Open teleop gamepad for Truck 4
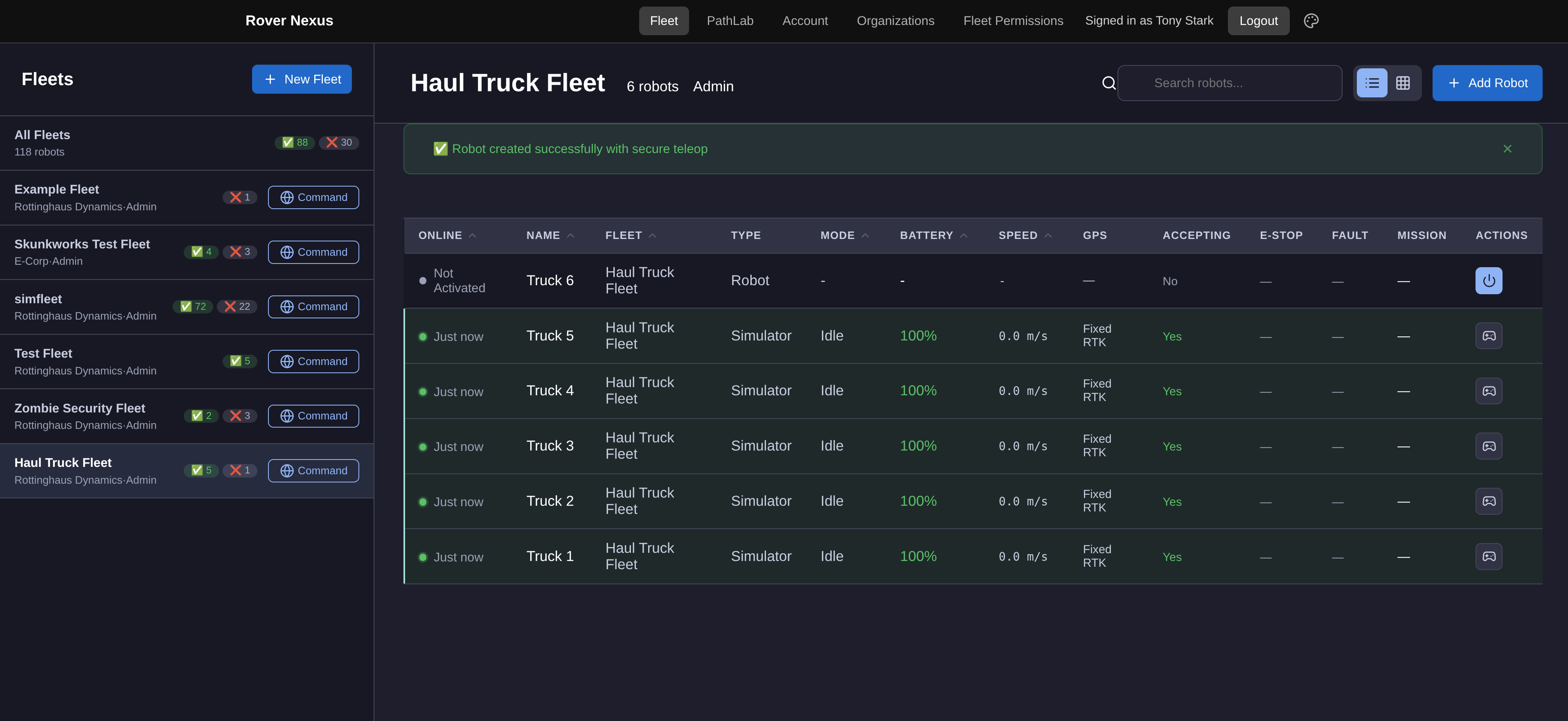 point(1488,391)
